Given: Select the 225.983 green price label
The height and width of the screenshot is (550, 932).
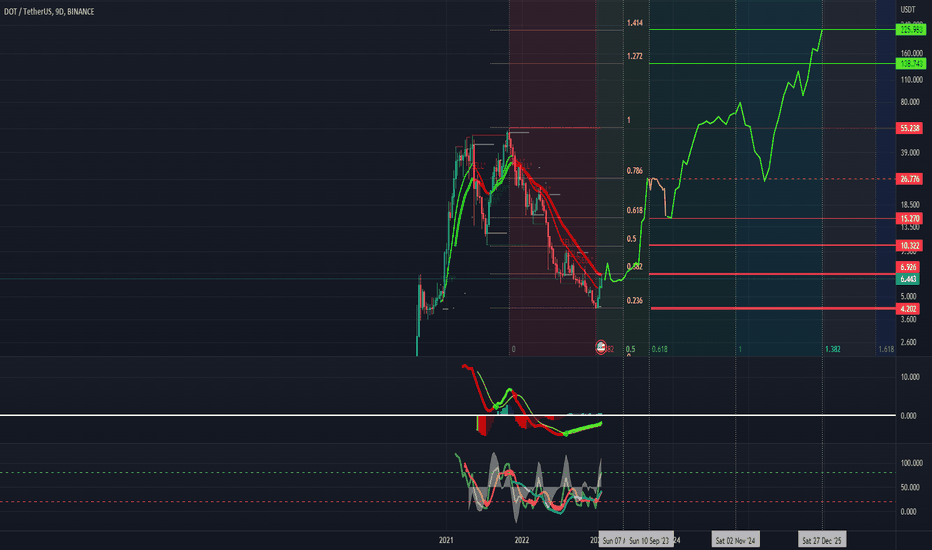Looking at the screenshot, I should pos(911,29).
